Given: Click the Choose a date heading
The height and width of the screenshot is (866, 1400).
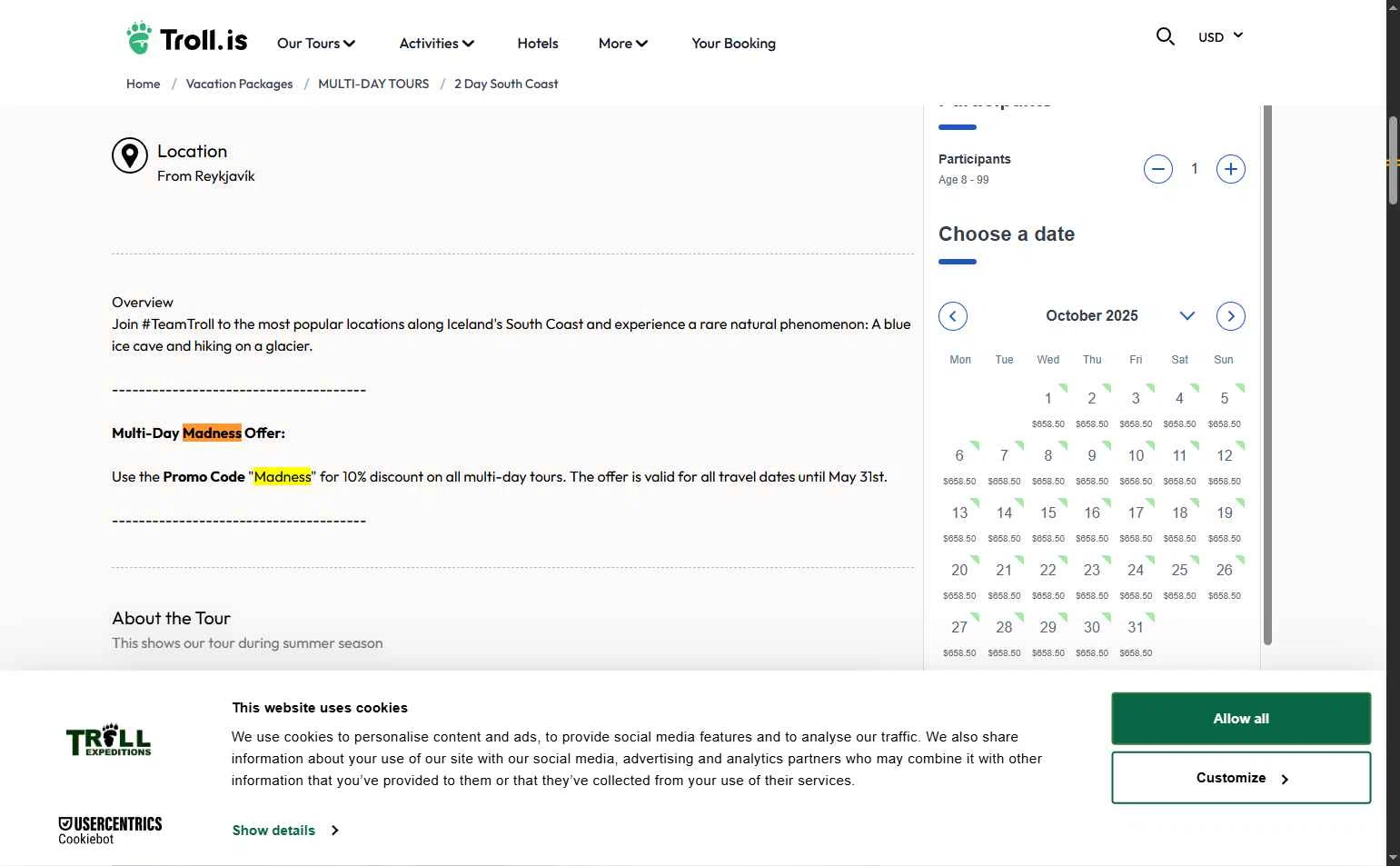Looking at the screenshot, I should [x=1007, y=234].
